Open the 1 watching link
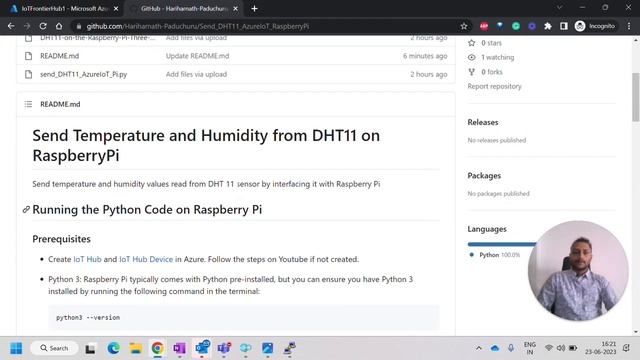This screenshot has width=640, height=360. [491, 58]
